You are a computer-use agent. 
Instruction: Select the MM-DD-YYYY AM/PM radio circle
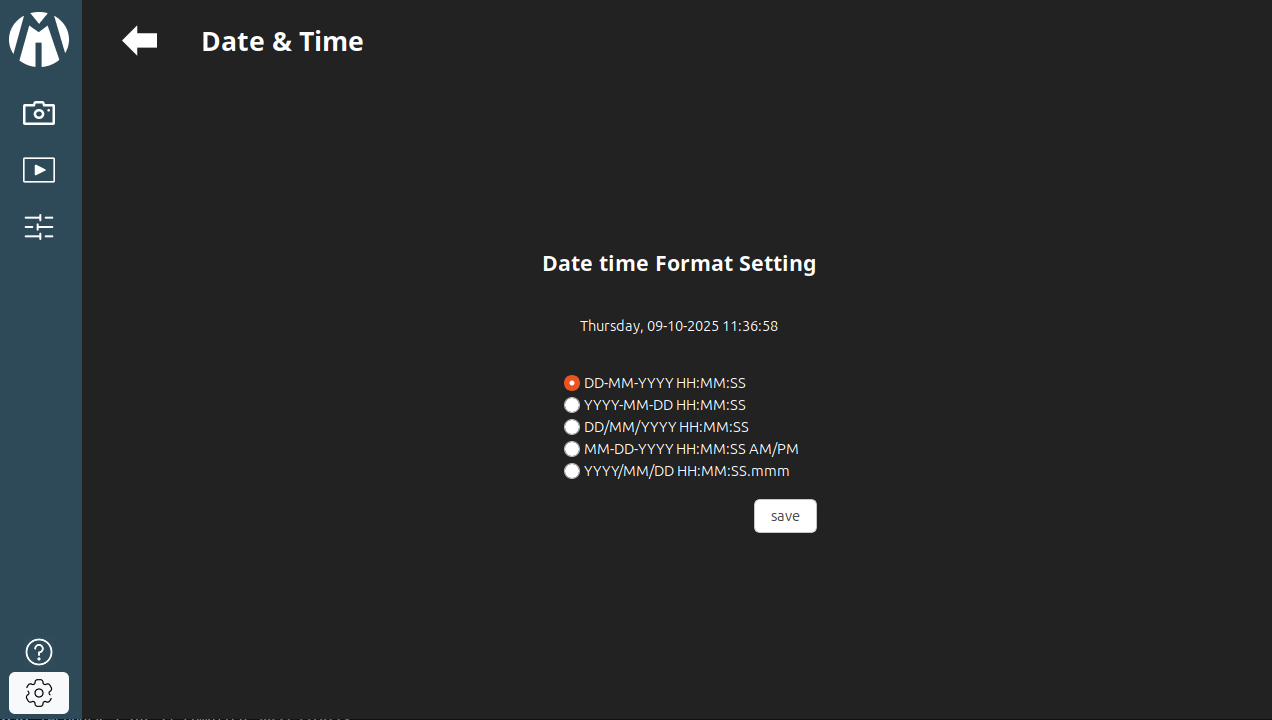point(572,449)
